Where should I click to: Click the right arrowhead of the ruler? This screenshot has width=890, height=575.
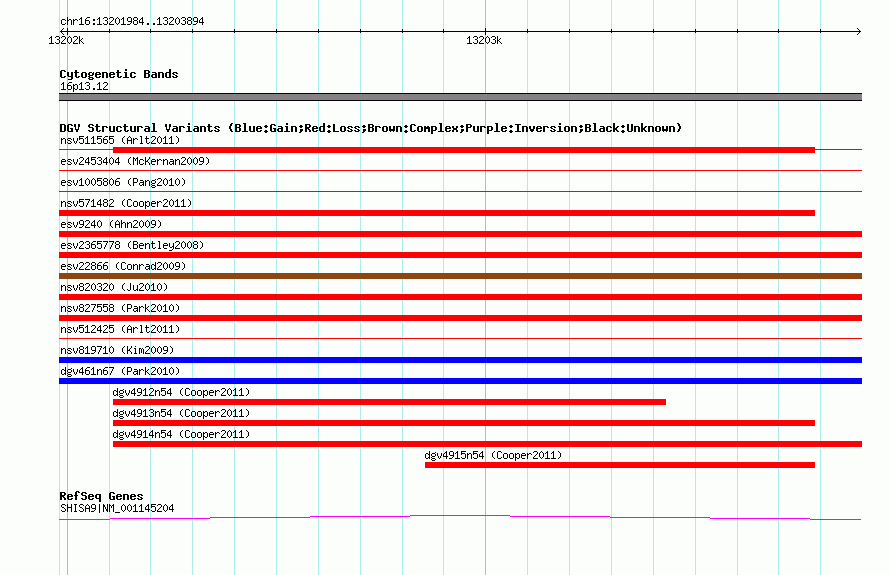[859, 31]
